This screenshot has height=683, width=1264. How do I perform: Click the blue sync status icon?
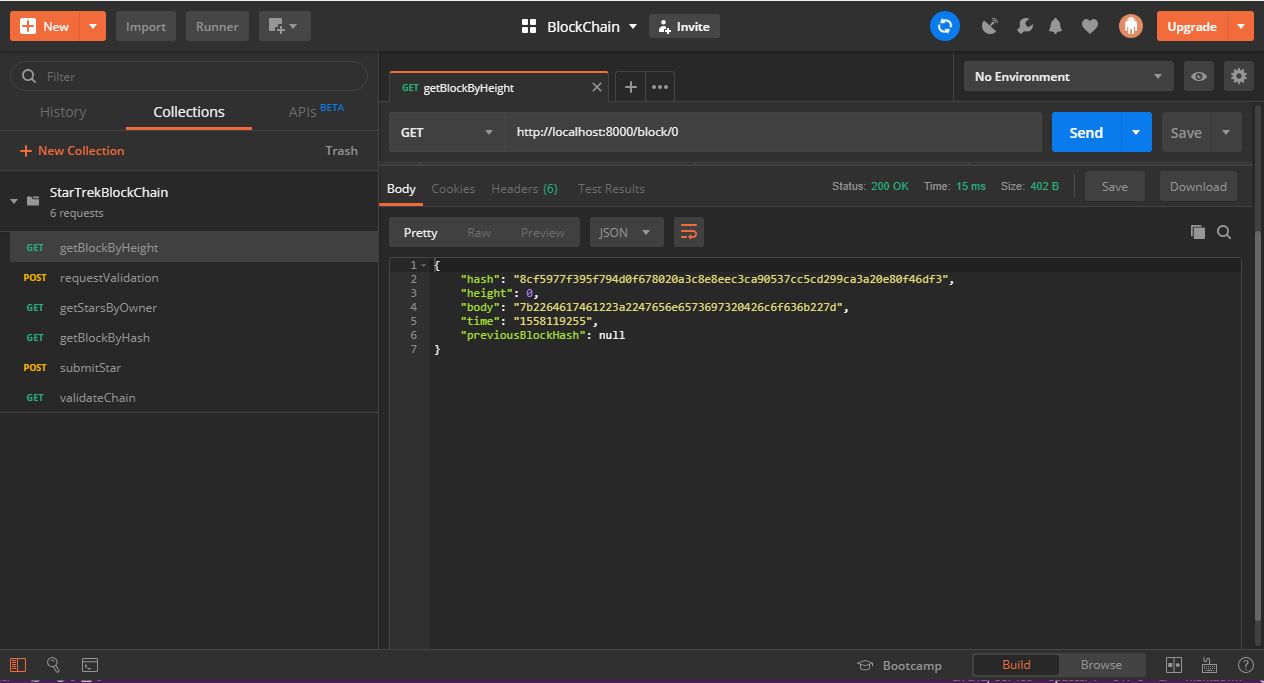(x=945, y=26)
